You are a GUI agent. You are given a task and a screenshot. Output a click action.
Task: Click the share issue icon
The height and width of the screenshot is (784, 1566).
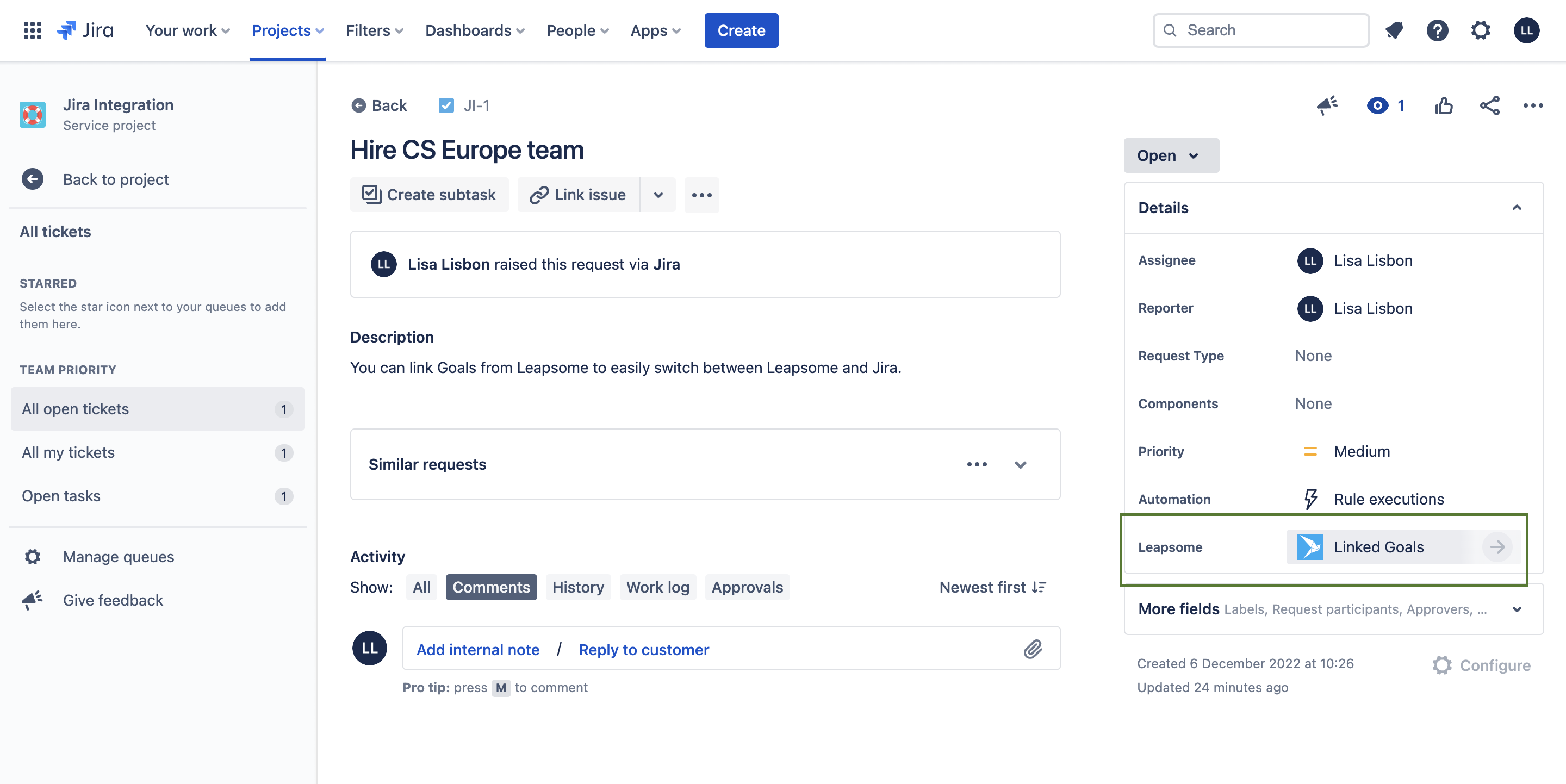coord(1489,106)
